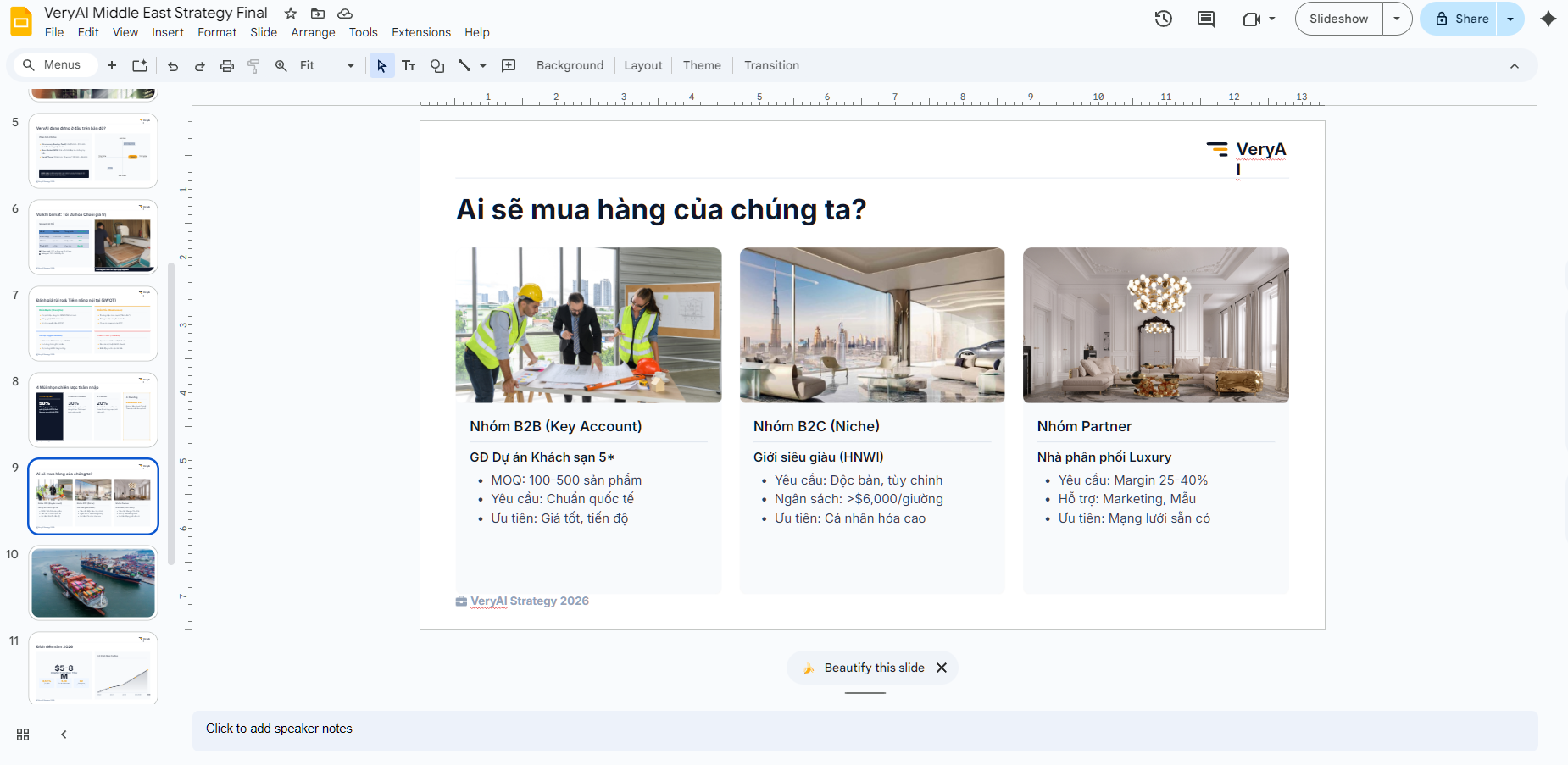The height and width of the screenshot is (765, 1568).
Task: Choose the Shape tool icon
Action: 437,66
